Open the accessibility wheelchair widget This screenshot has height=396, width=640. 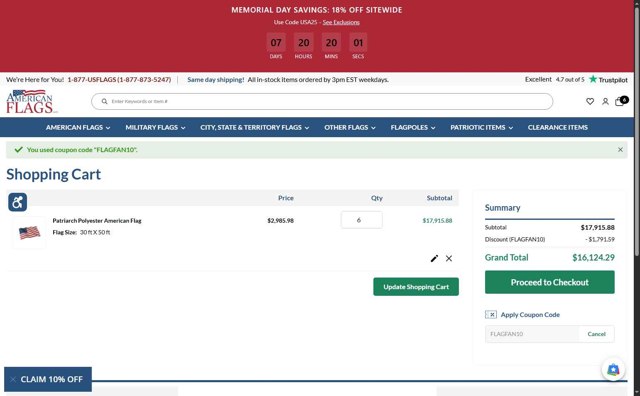click(x=18, y=202)
